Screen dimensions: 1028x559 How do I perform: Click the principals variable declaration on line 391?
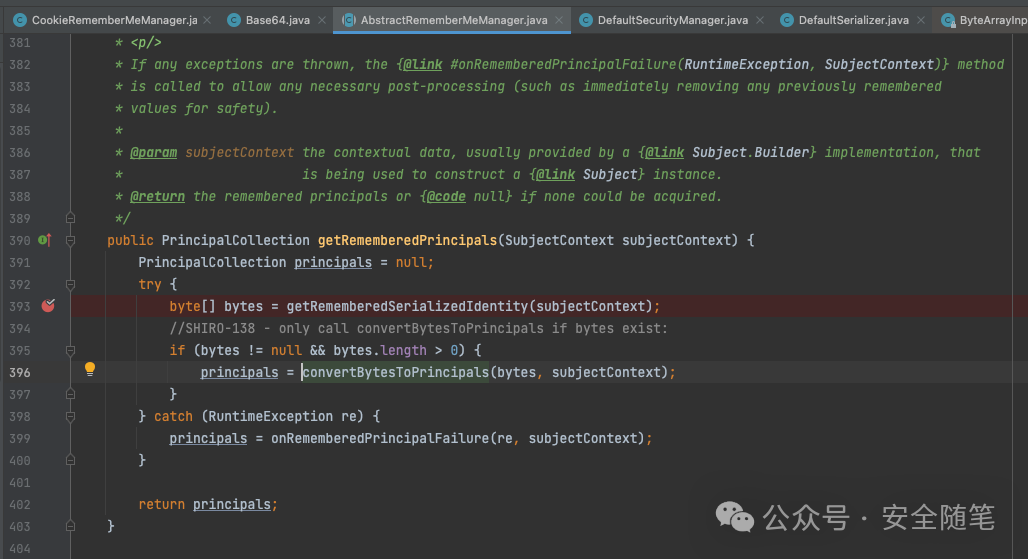coord(332,262)
